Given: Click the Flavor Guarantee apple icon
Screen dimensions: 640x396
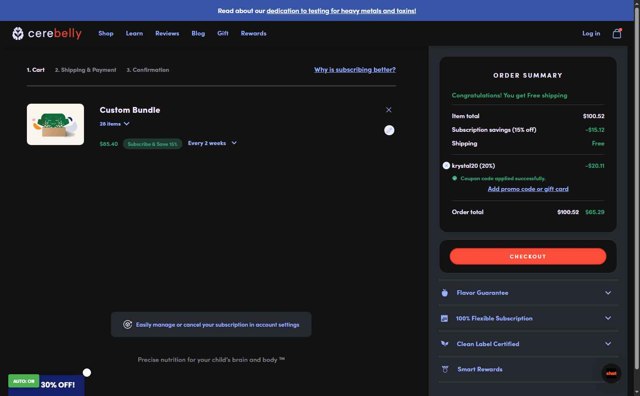Looking at the screenshot, I should [x=444, y=293].
